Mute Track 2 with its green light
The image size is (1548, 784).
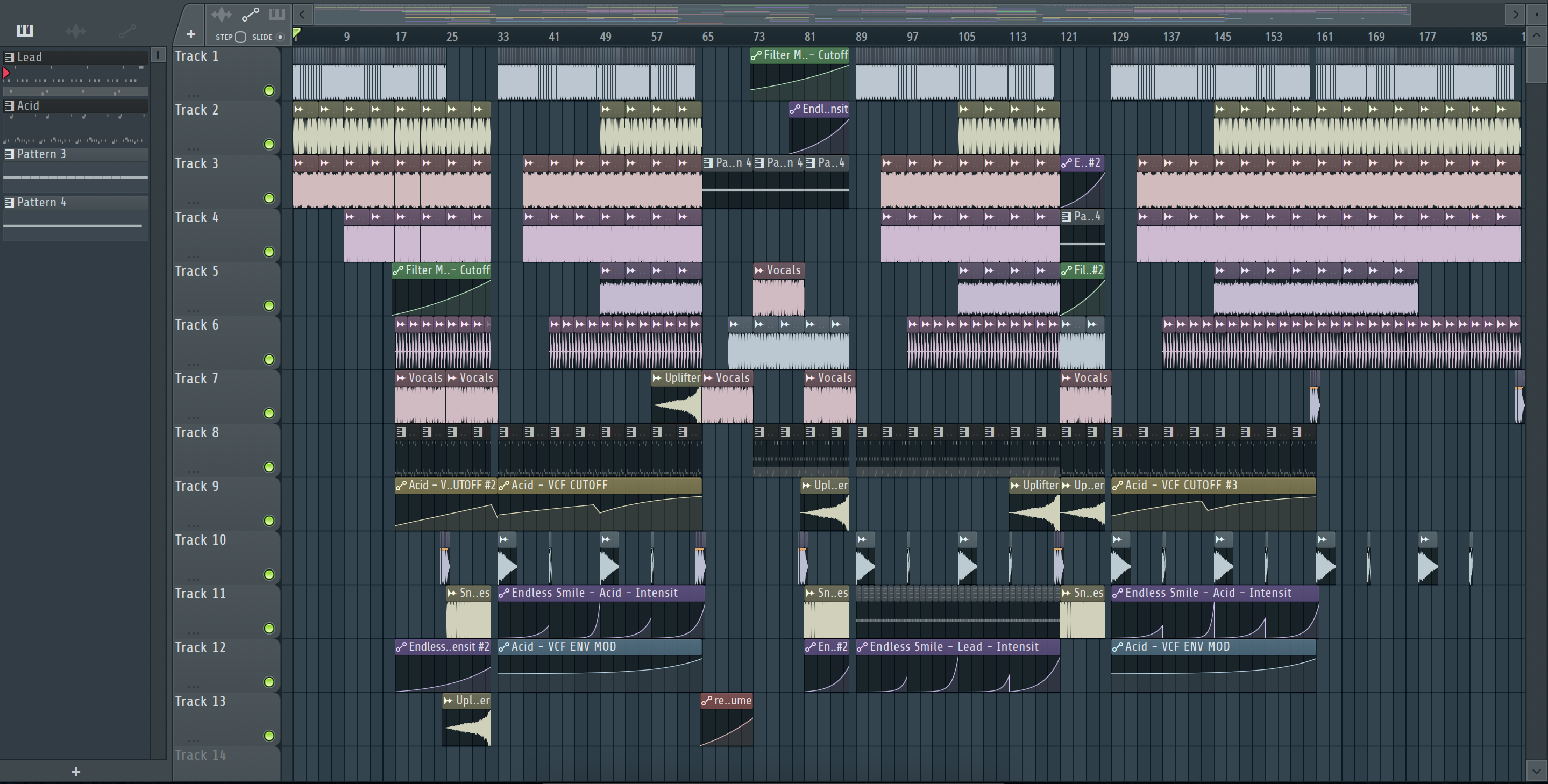click(269, 144)
